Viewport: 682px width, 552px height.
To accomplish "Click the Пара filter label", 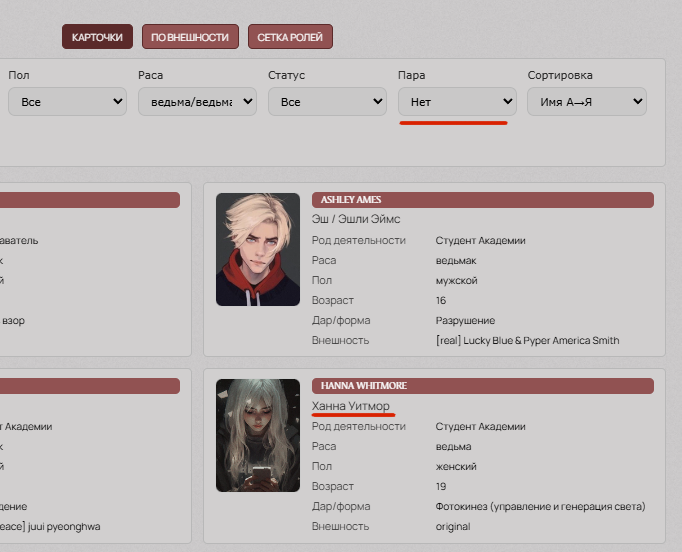I will [x=411, y=75].
